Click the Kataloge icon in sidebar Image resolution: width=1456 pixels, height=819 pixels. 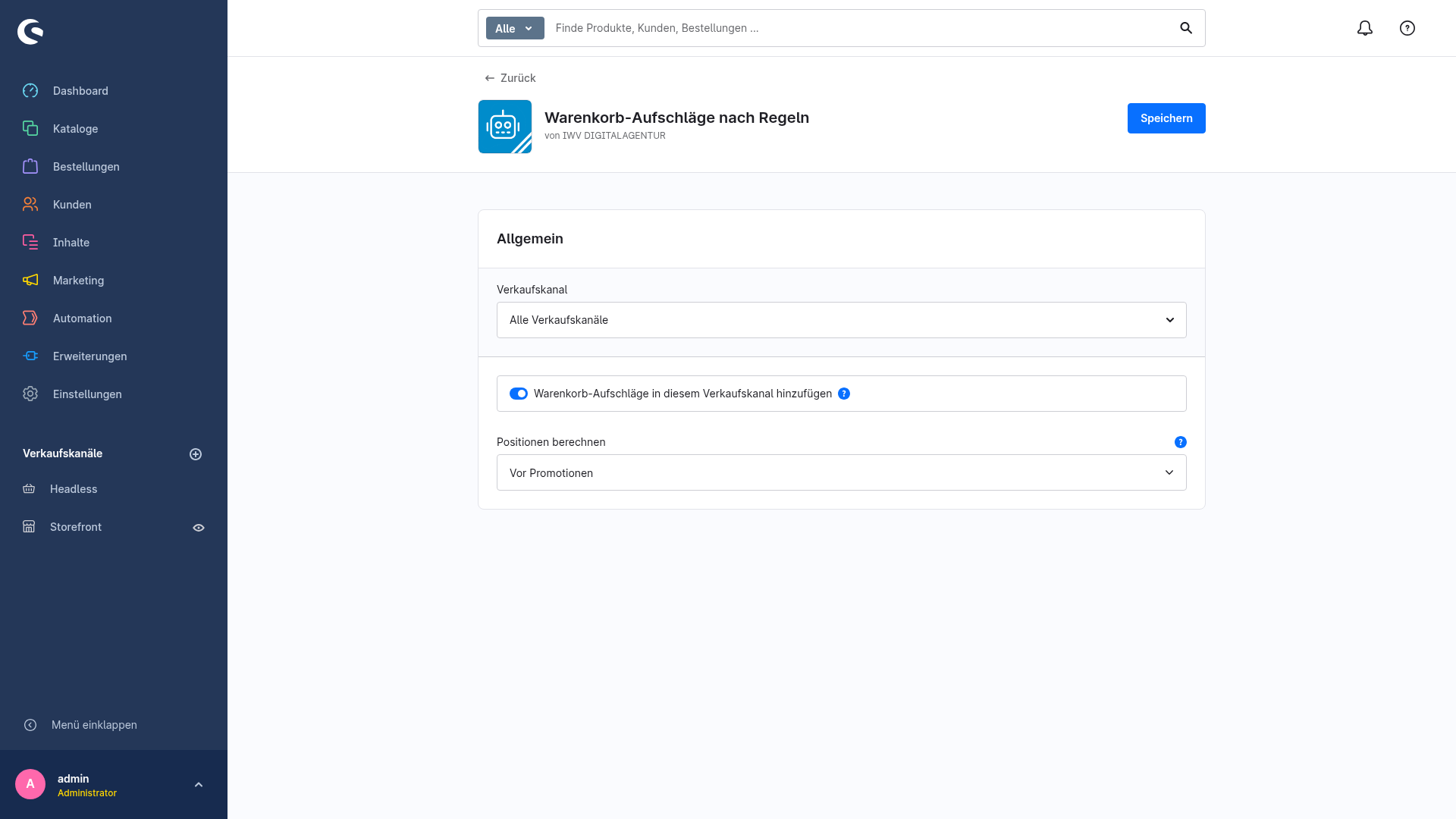click(30, 129)
